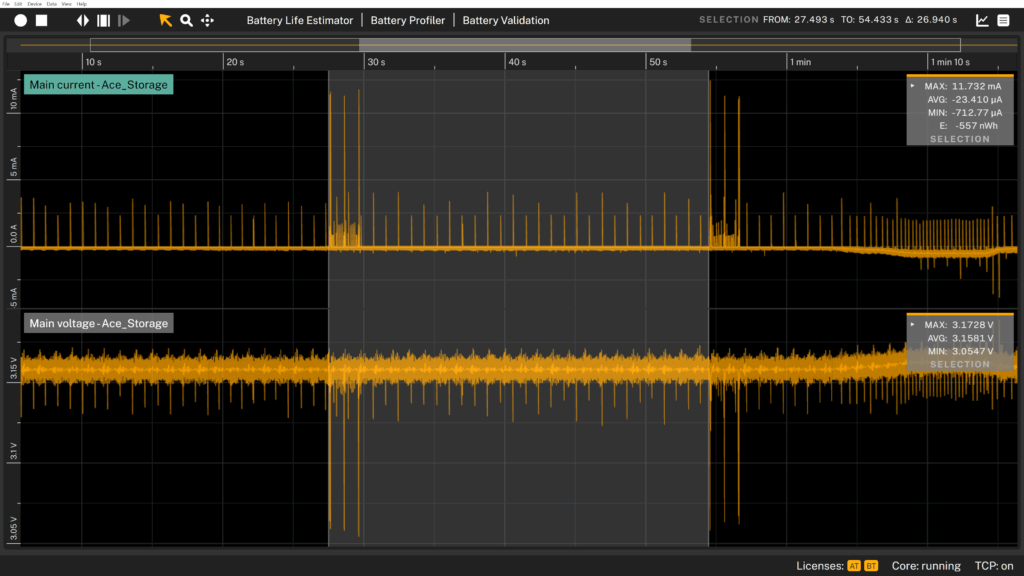The image size is (1024, 576).
Task: Click the MAX: 11.732 mA current statistic
Action: pos(963,86)
